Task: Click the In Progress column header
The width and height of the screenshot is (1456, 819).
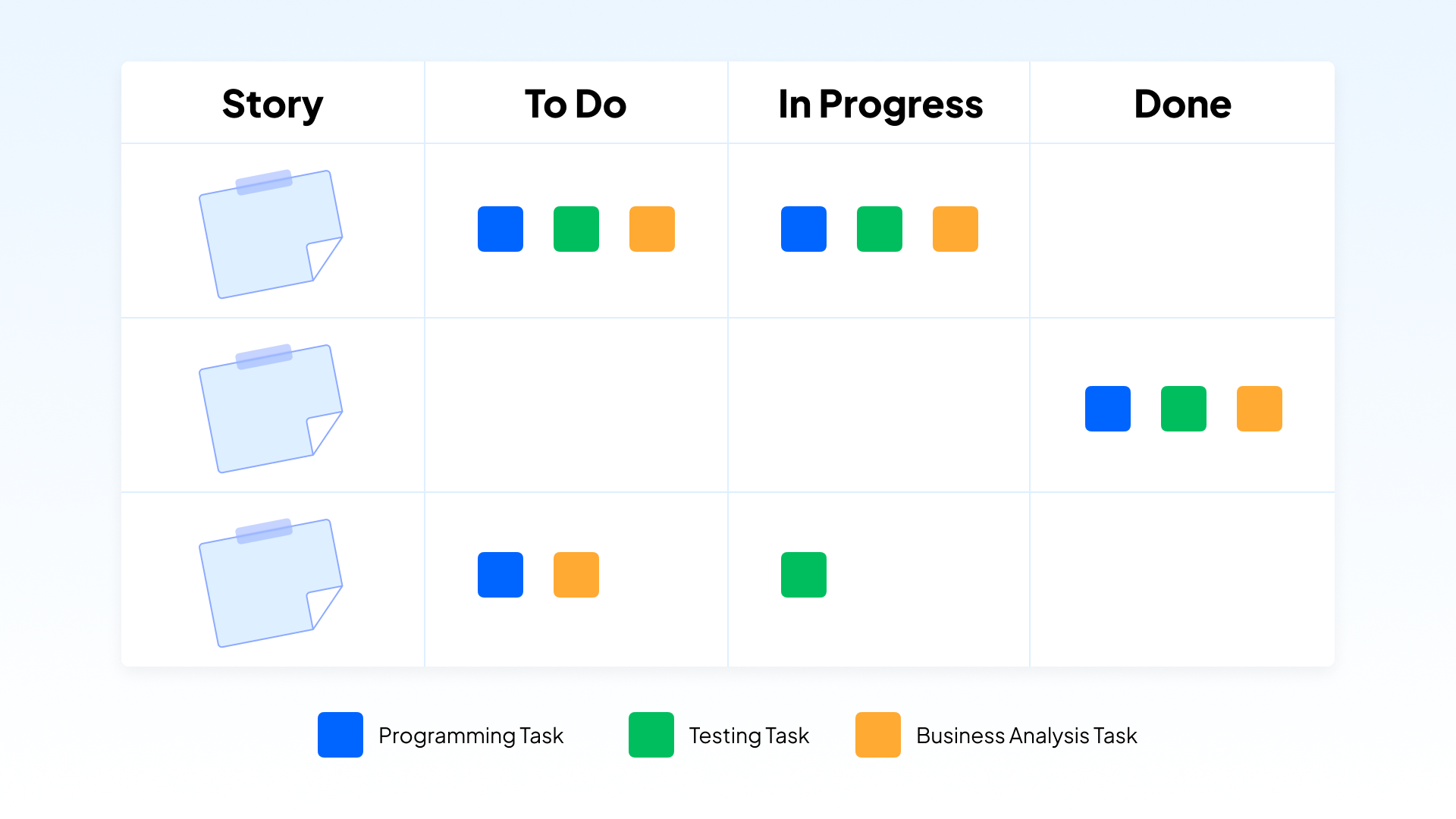Action: (x=880, y=105)
